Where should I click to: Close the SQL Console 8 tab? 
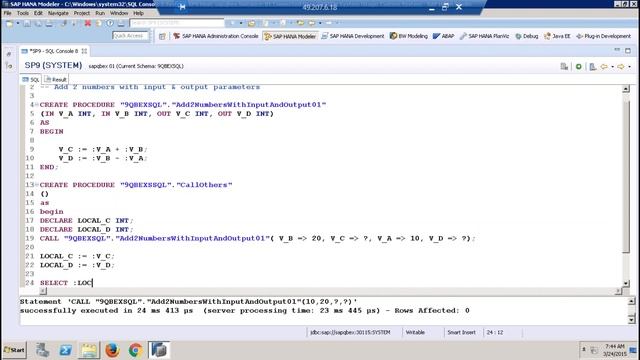point(84,51)
